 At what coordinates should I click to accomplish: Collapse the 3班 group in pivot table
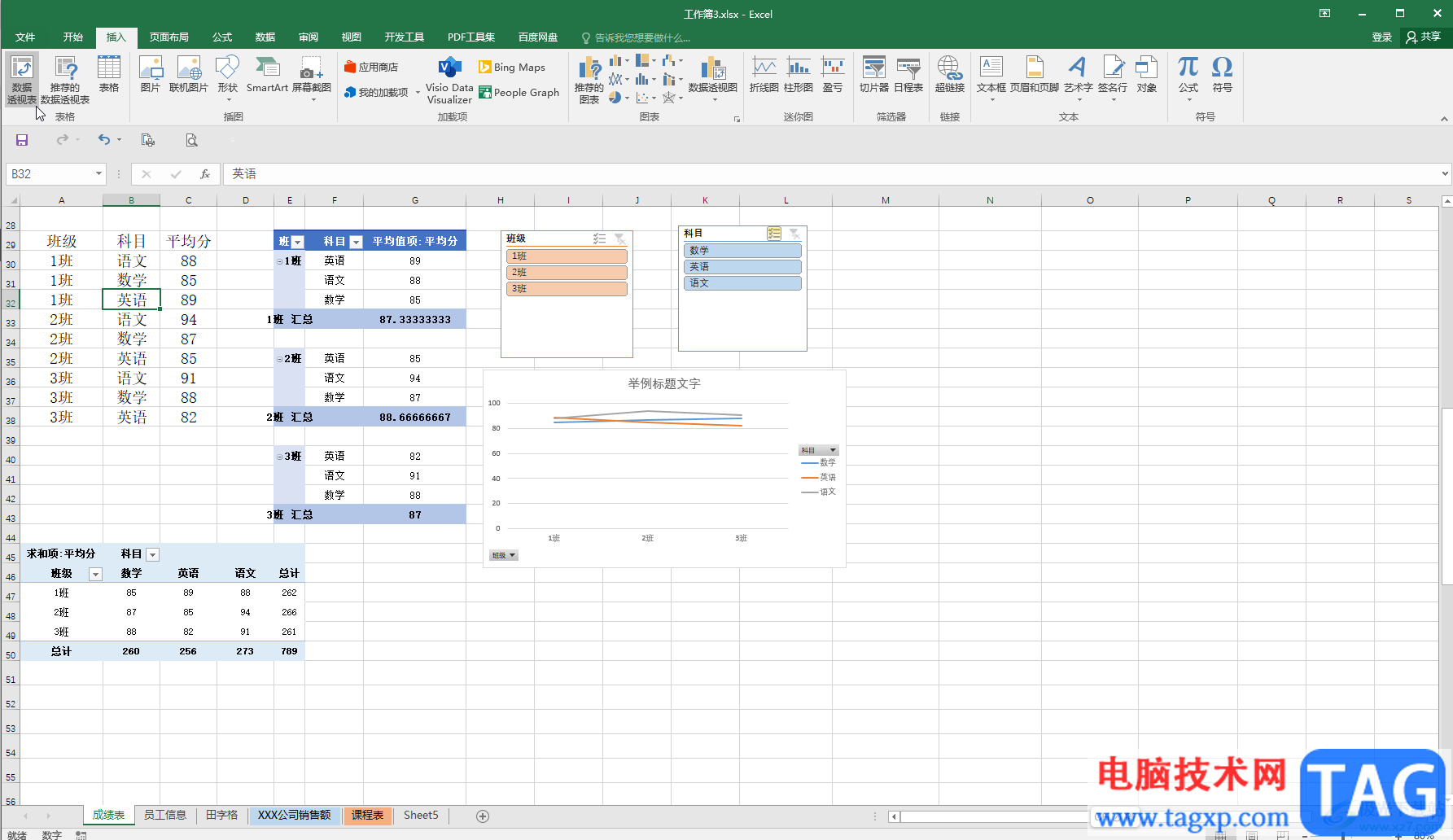[279, 457]
